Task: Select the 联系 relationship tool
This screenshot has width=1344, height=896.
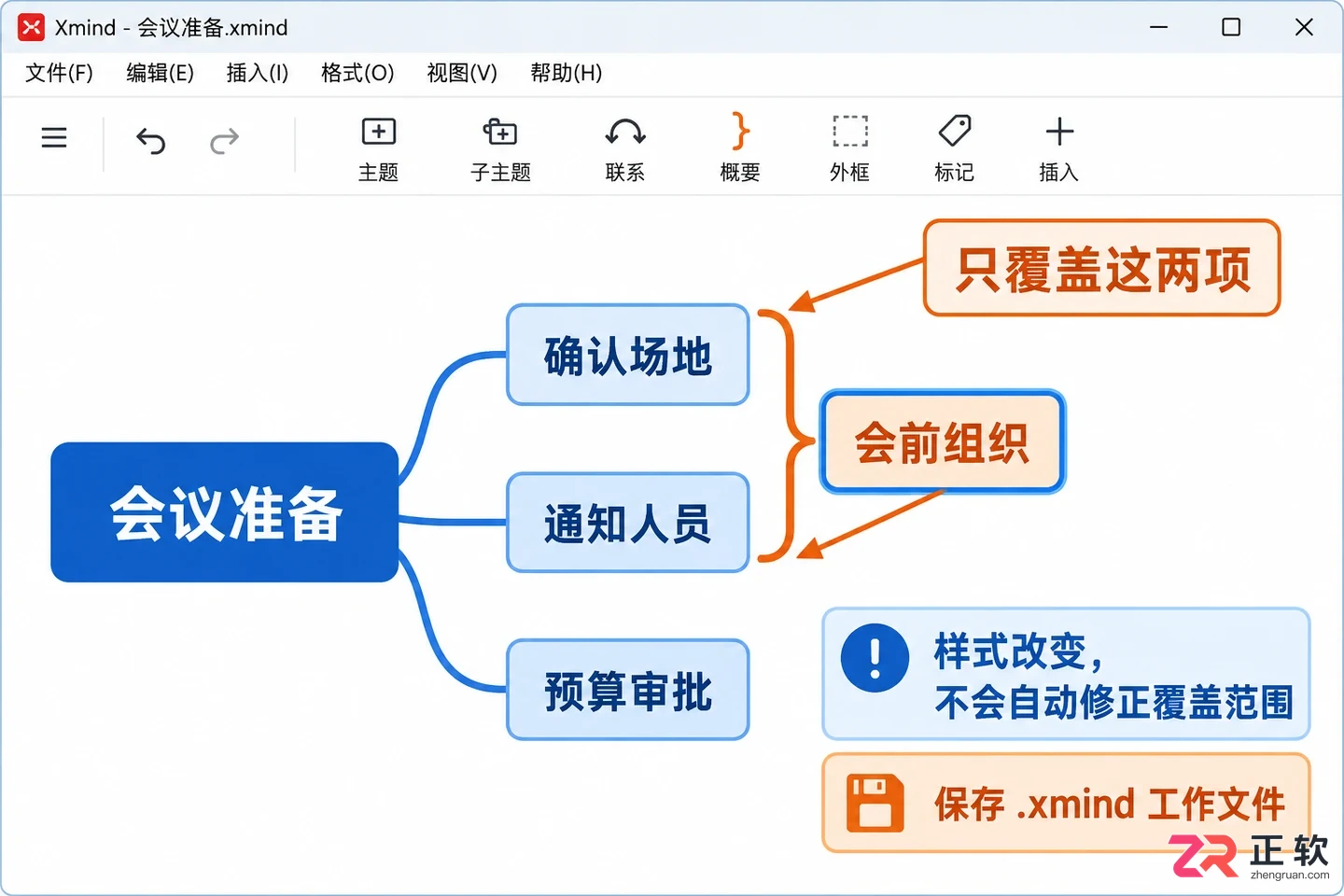Action: pos(625,132)
